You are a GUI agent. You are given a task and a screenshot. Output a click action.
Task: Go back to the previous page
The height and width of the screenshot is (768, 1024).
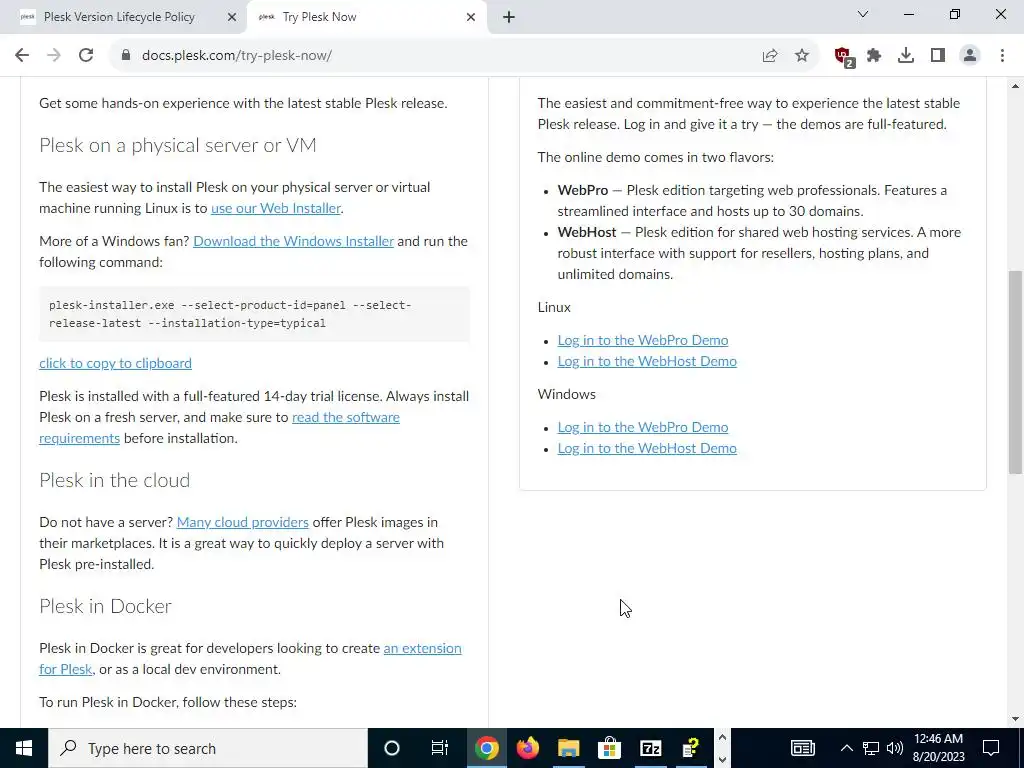pos(22,56)
